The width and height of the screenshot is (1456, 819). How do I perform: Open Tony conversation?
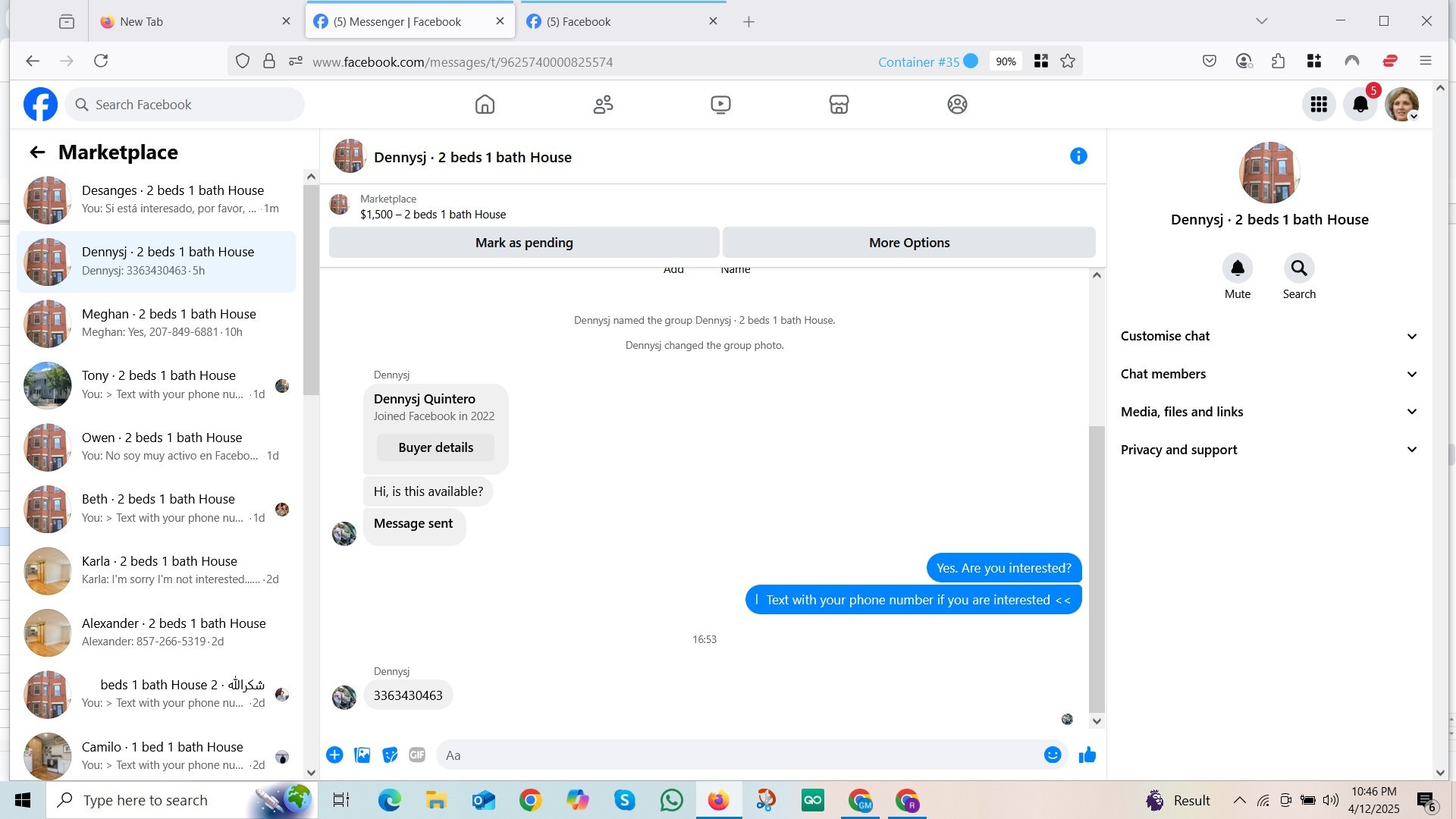pyautogui.click(x=156, y=385)
